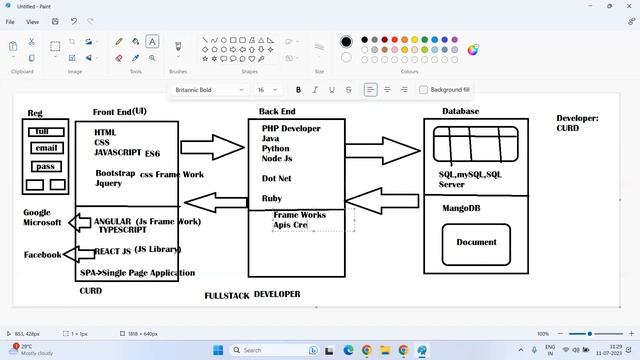640x360 pixels.
Task: Select the Fill bucket tool
Action: click(136, 41)
